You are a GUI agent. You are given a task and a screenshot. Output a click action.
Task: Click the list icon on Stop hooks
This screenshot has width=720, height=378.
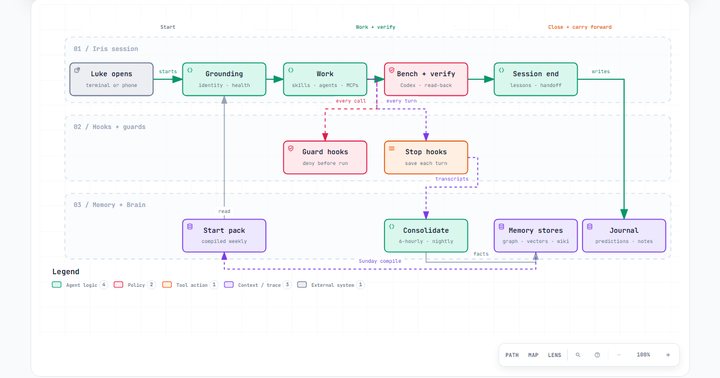(x=392, y=148)
